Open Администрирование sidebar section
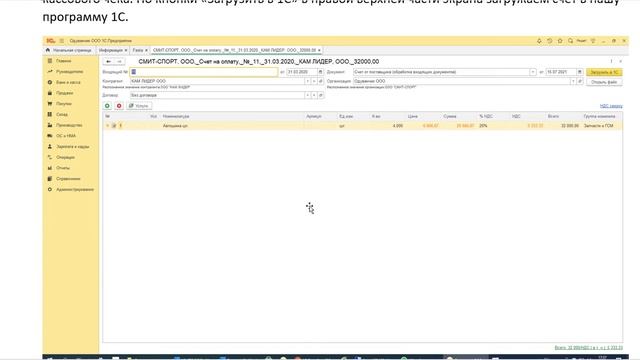This screenshot has width=640, height=360. [75, 189]
